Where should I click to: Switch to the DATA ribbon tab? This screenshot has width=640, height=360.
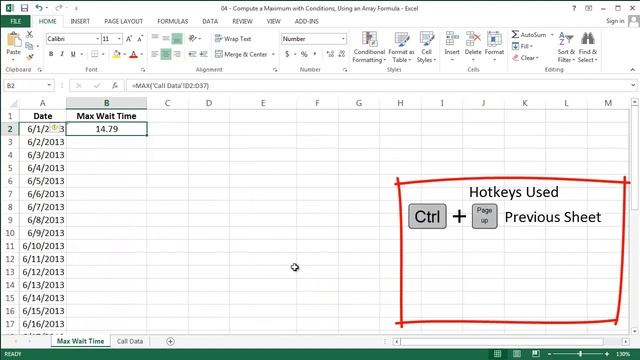point(210,21)
